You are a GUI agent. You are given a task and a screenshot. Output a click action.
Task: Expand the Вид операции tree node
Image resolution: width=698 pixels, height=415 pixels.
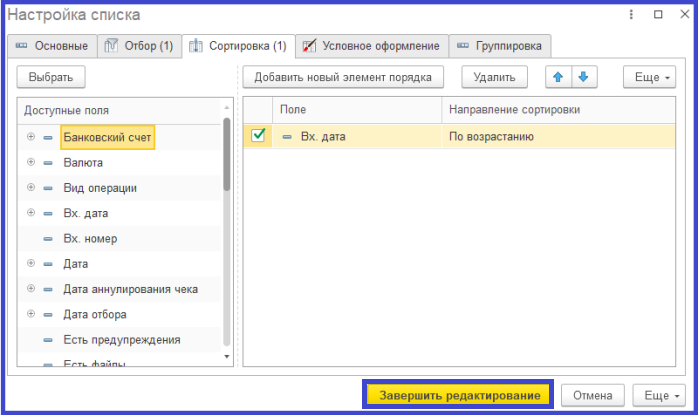(x=31, y=187)
